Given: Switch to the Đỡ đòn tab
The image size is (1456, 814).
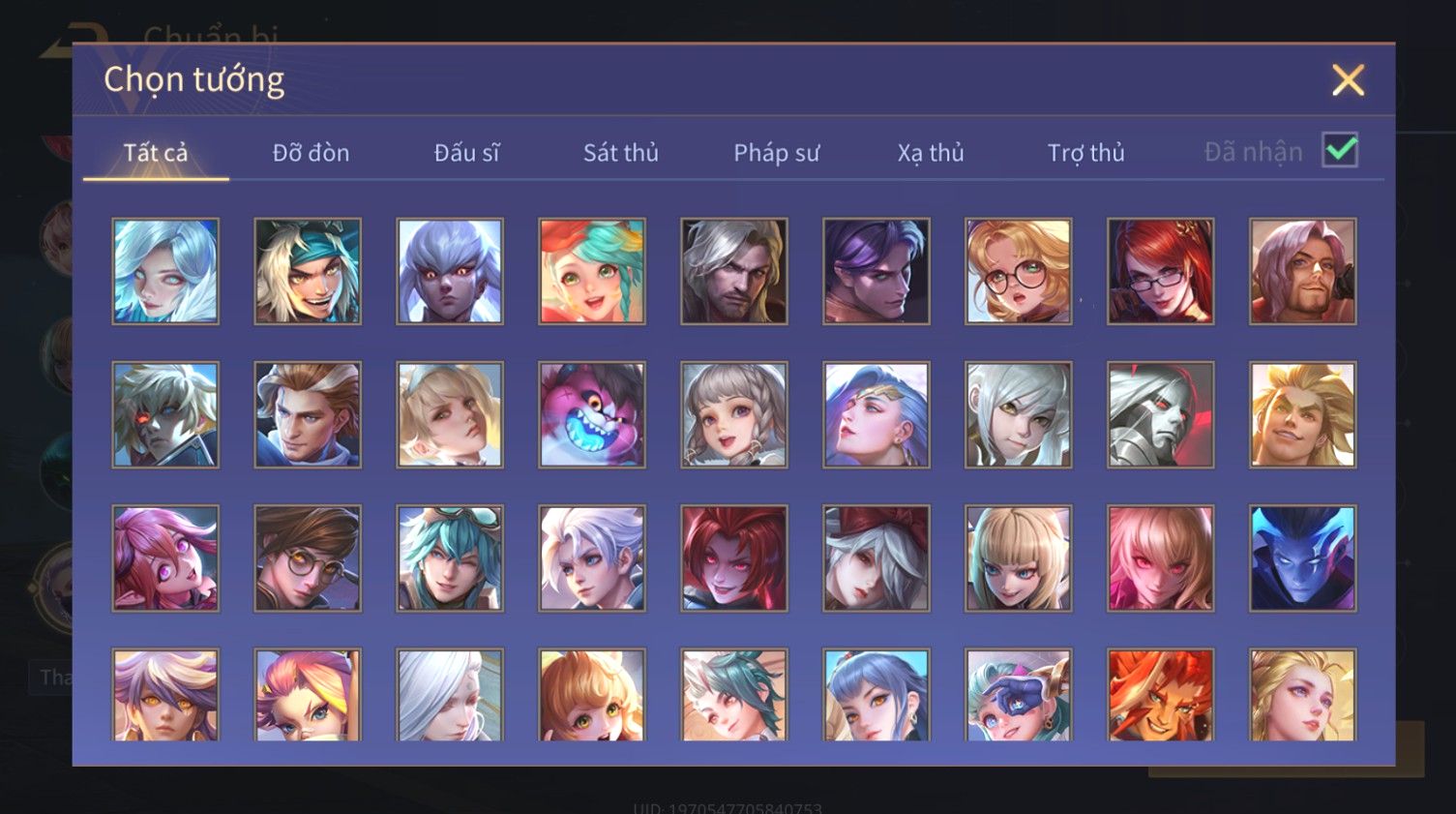Looking at the screenshot, I should tap(311, 153).
